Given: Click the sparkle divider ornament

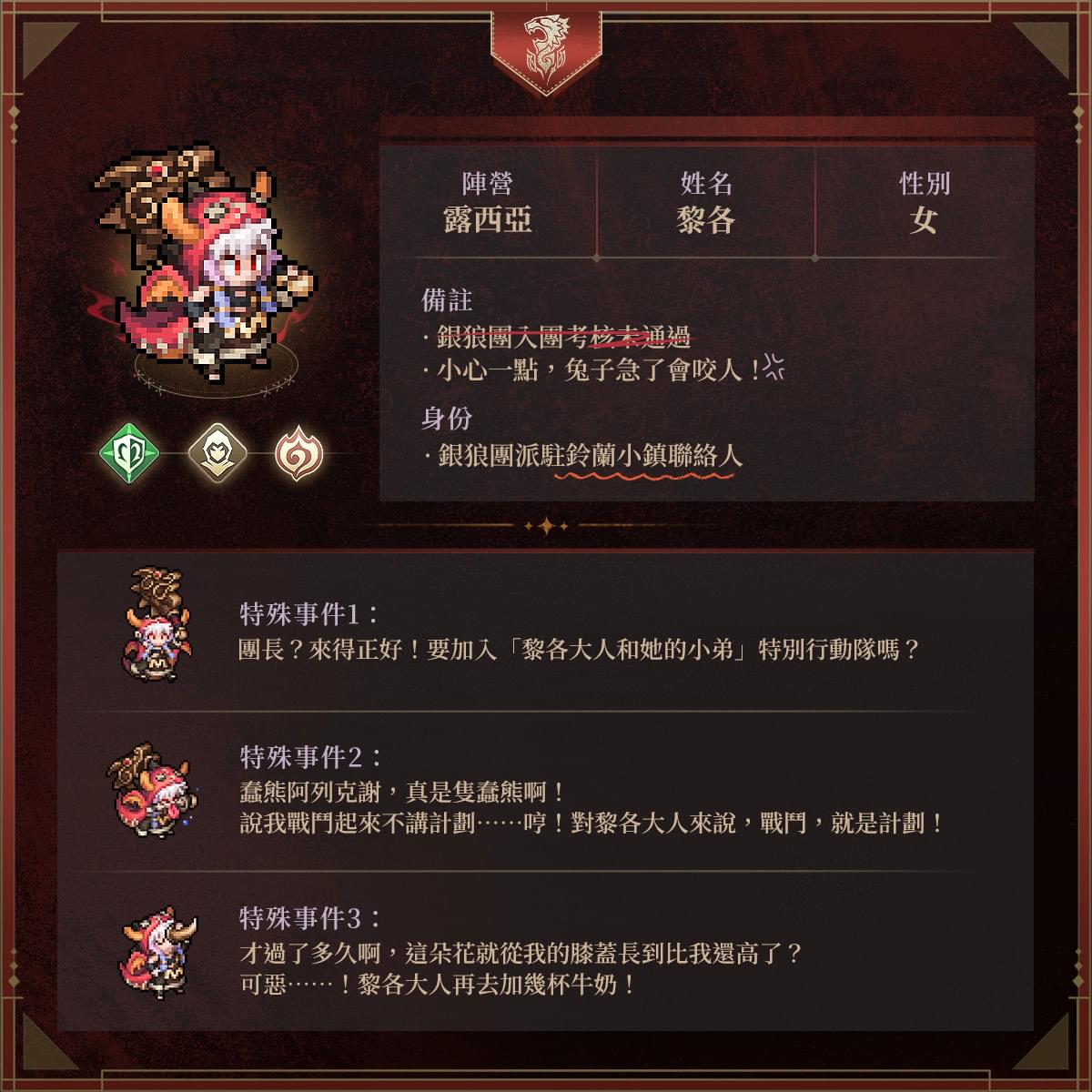Looking at the screenshot, I should coord(546,525).
